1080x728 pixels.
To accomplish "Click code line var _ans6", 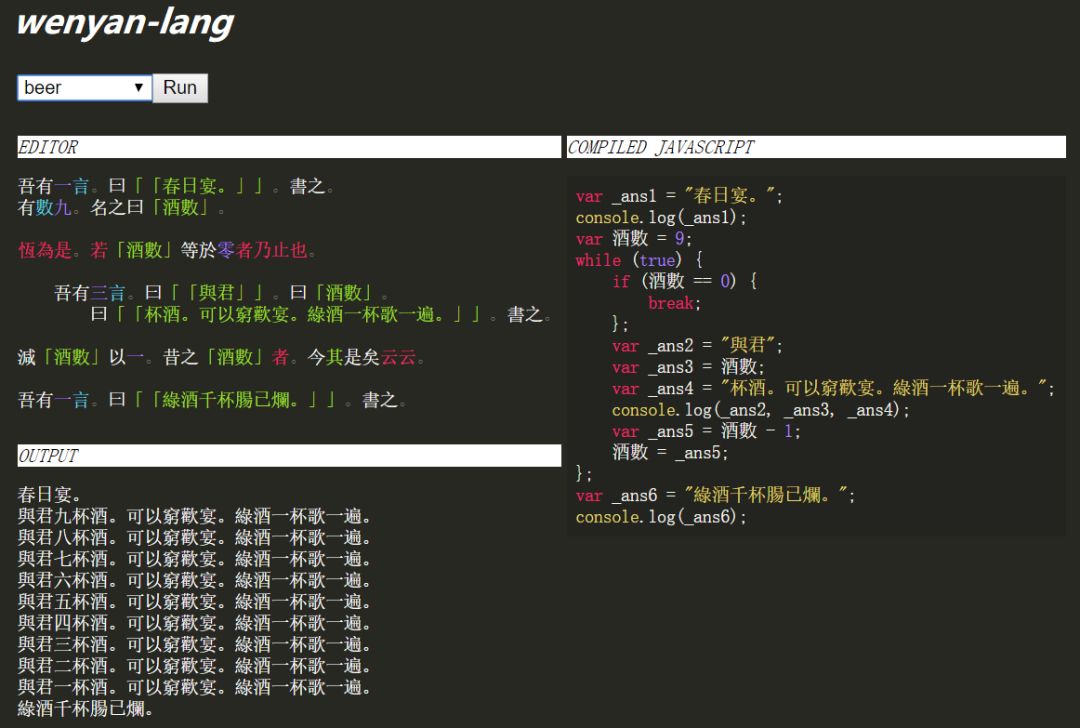I will pos(716,495).
